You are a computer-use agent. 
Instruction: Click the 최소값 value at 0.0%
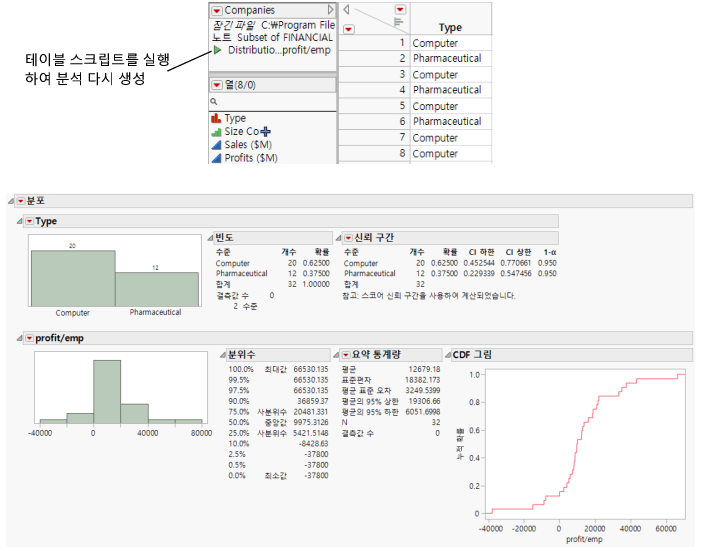click(316, 475)
